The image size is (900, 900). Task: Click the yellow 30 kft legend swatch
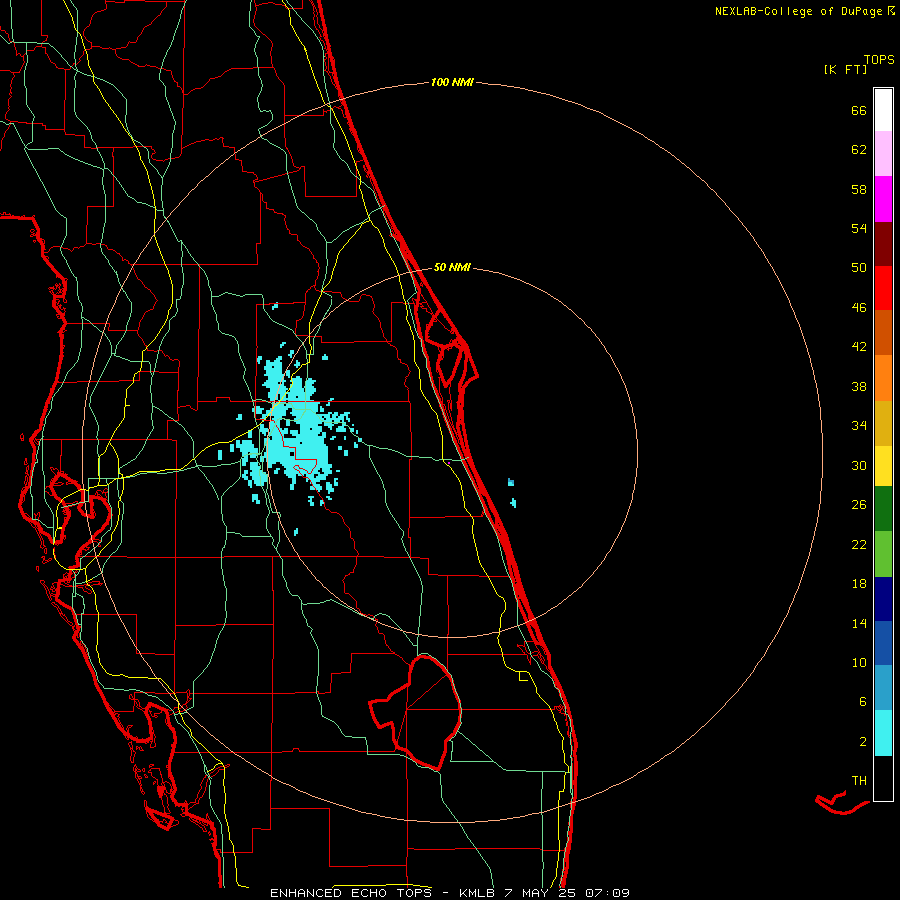click(x=883, y=466)
